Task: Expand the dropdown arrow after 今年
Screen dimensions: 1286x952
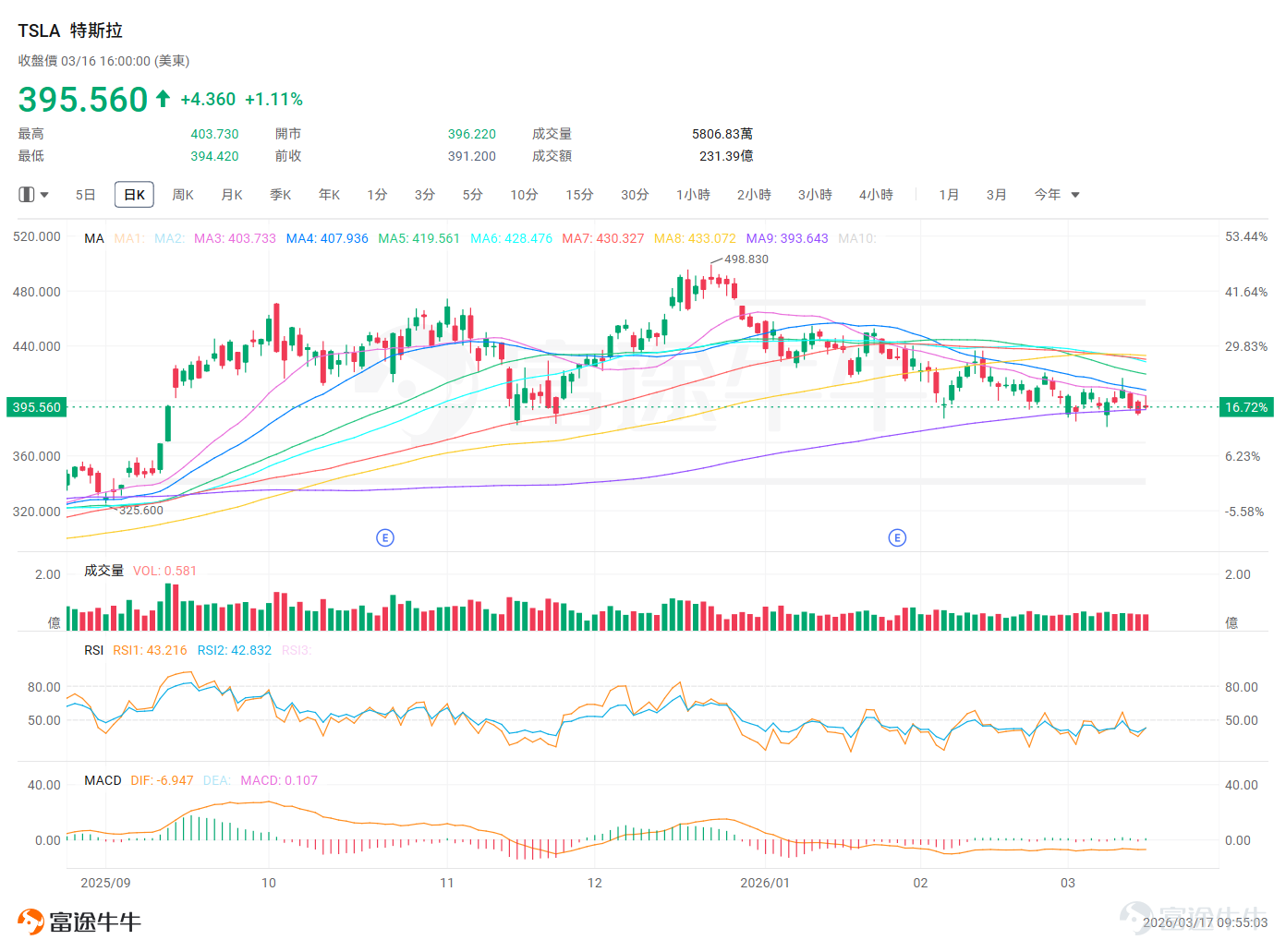Action: click(x=1075, y=195)
